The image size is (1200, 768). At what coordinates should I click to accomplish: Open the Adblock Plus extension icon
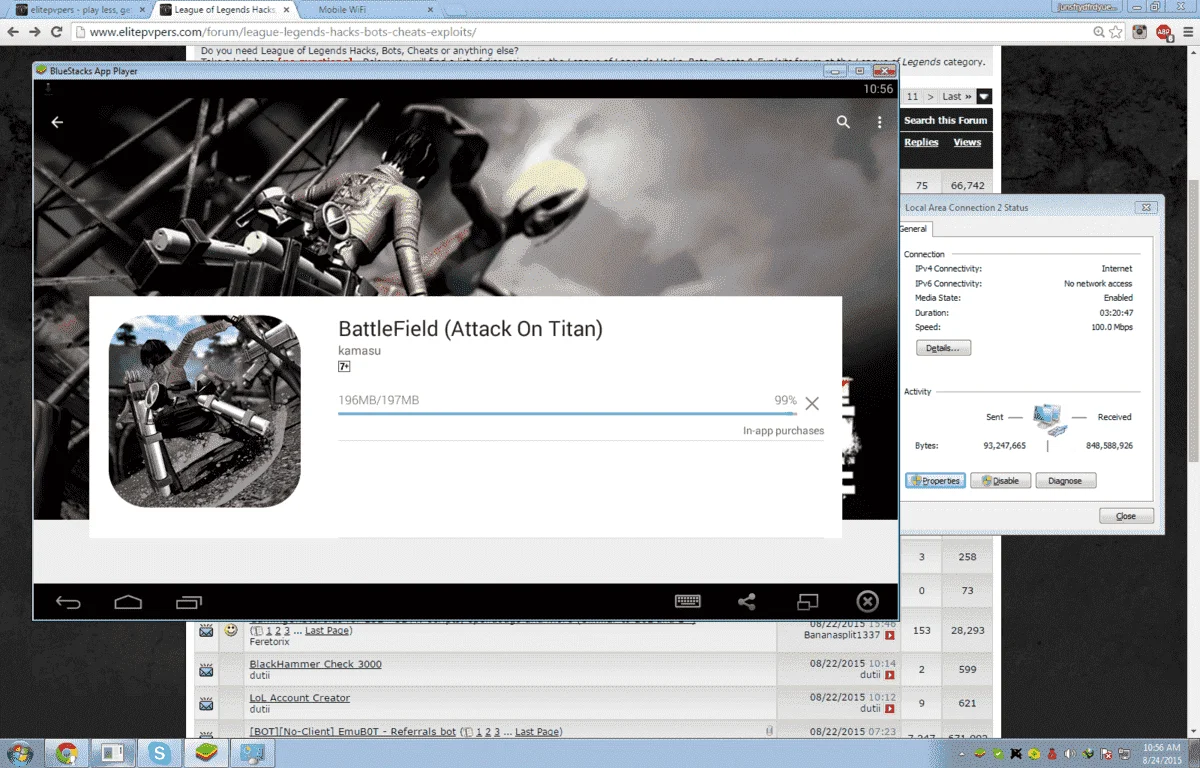pos(1163,32)
